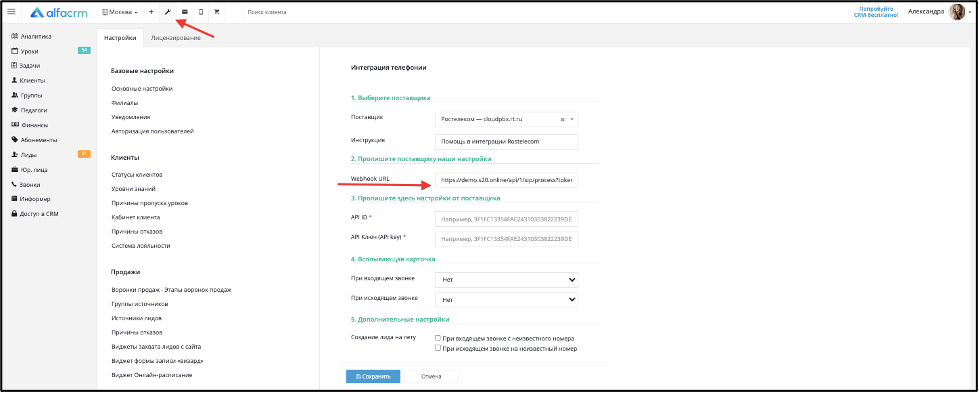
Task: Check При входящем звонке с неизвестного номера
Action: click(x=438, y=338)
